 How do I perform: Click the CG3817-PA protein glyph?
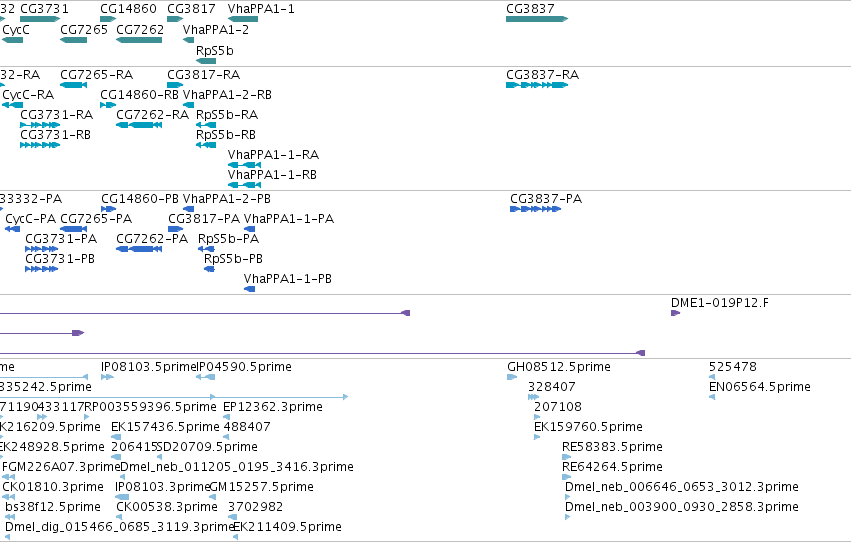pos(175,229)
